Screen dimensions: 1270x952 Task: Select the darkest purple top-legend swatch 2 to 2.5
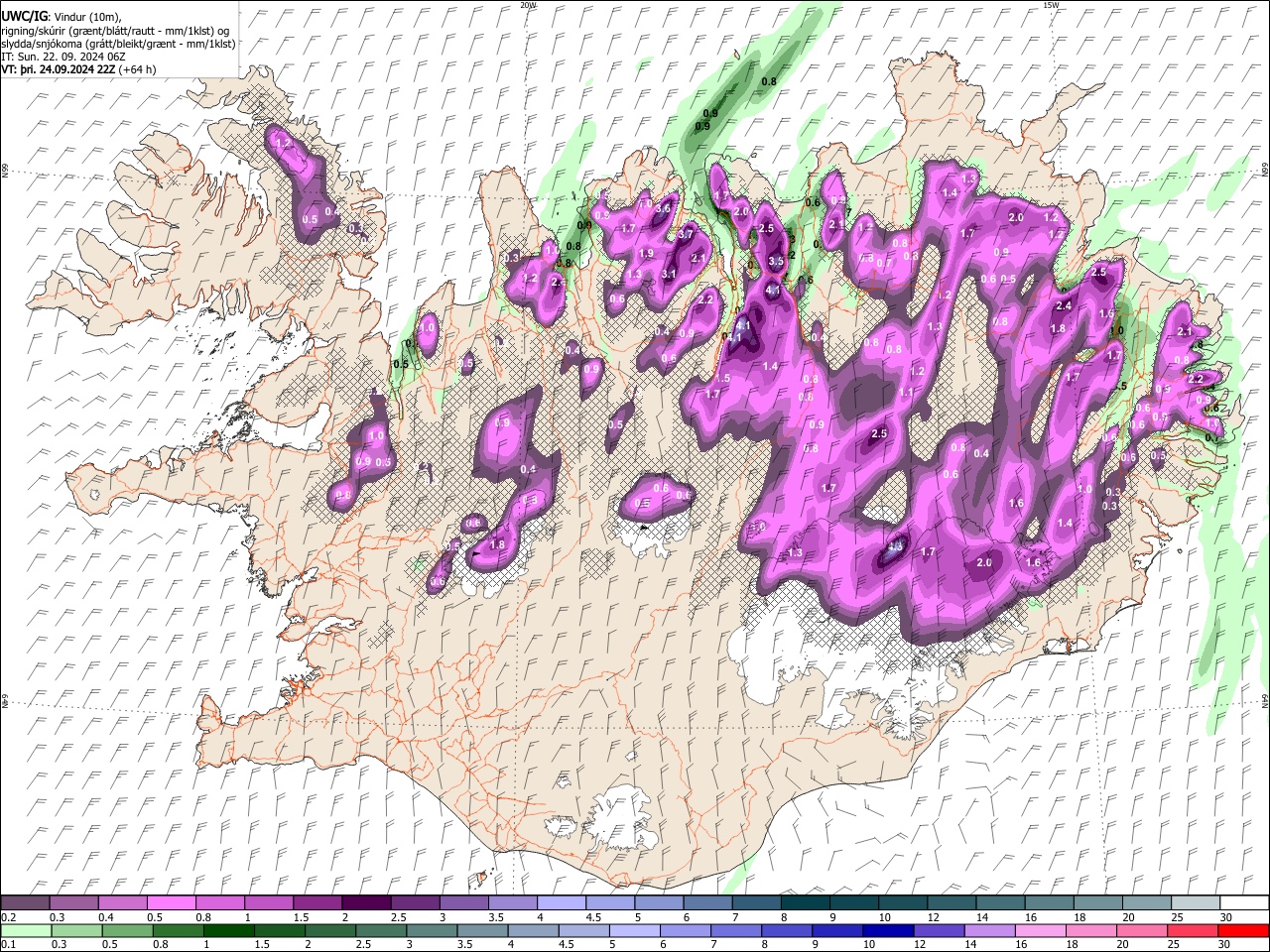pos(365,903)
